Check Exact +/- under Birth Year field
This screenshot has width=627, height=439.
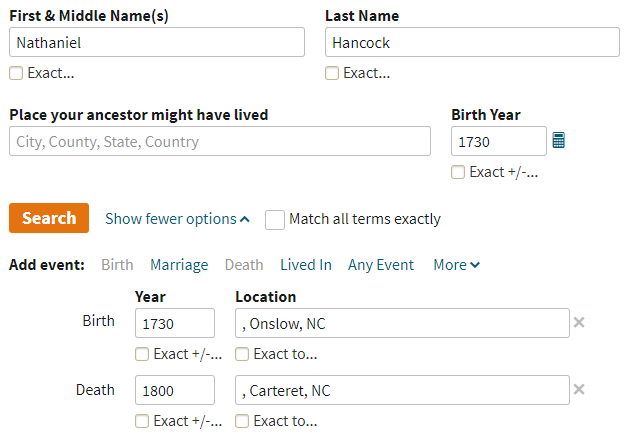[458, 172]
